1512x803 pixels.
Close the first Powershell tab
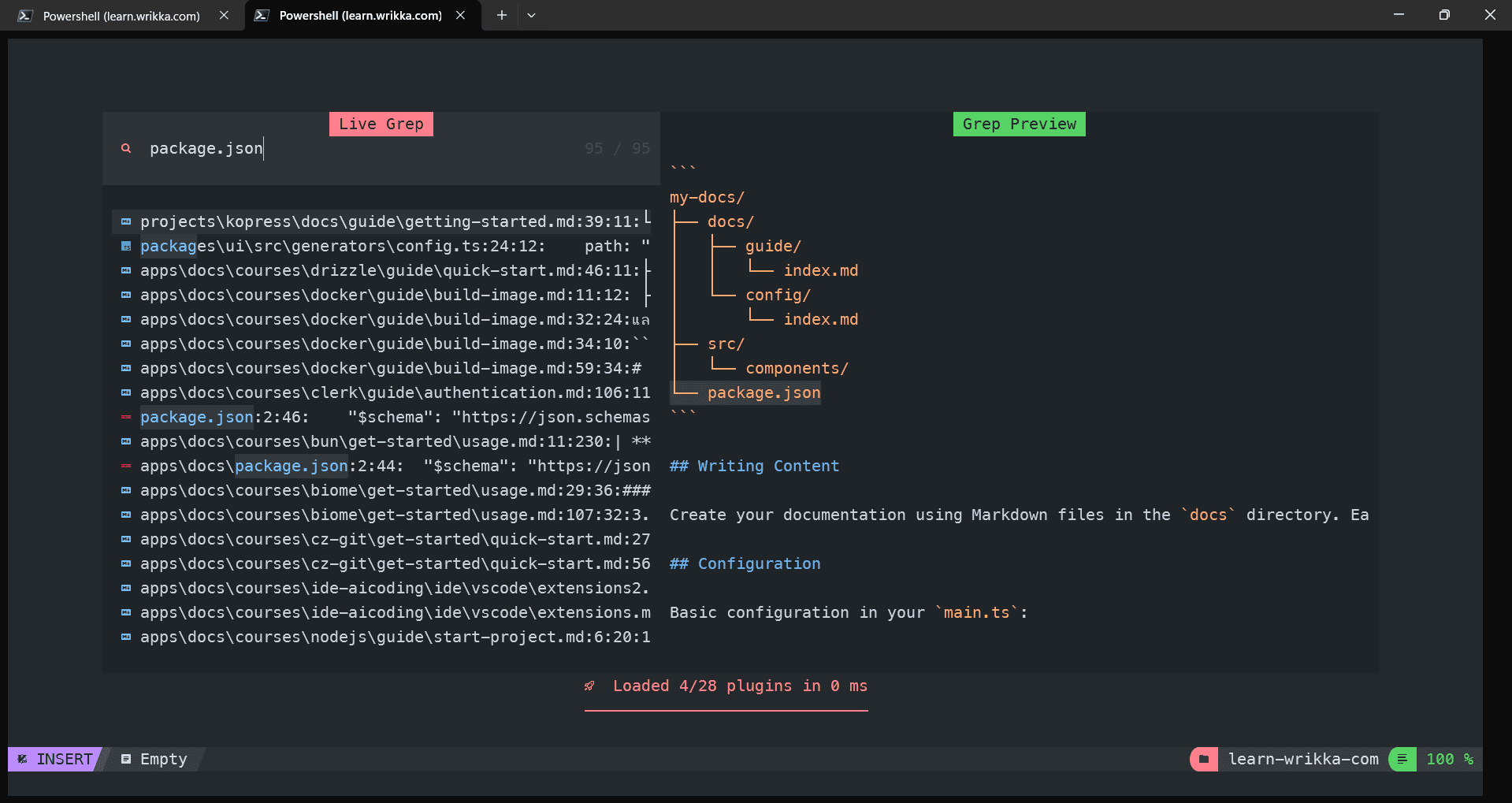(x=224, y=16)
